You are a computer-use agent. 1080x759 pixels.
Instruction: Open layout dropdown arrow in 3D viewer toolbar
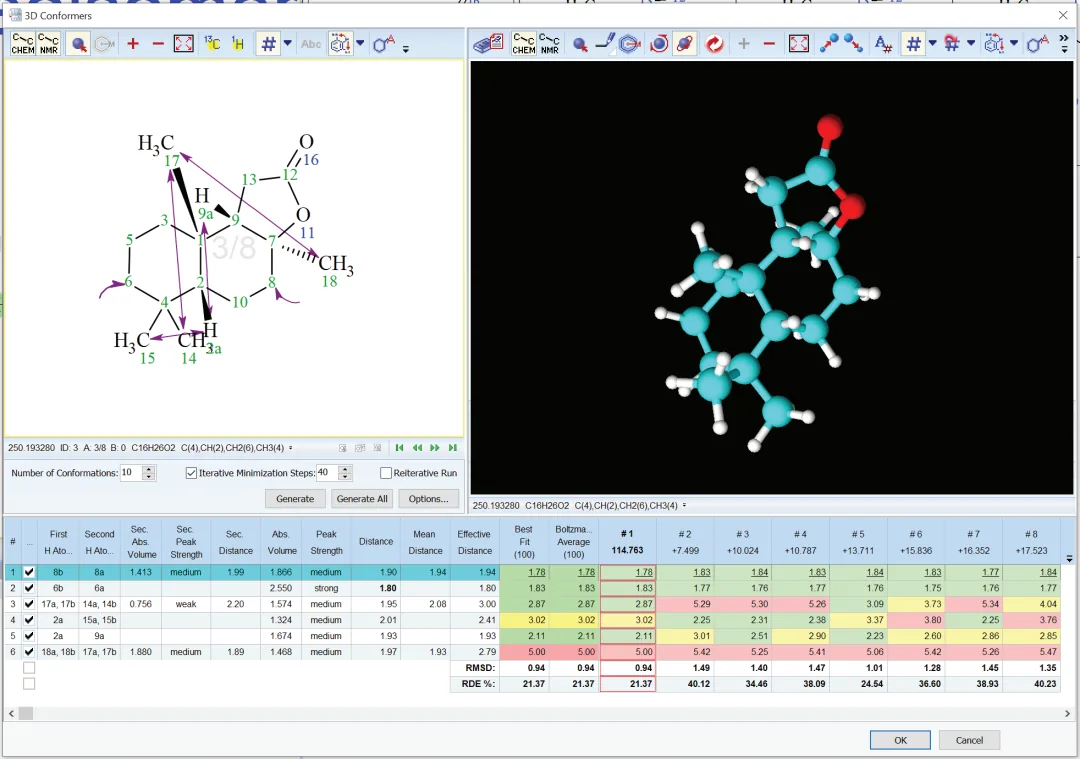tap(1014, 43)
